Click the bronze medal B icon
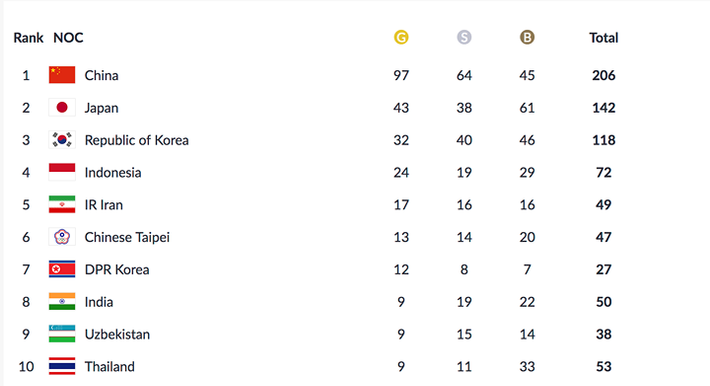The width and height of the screenshot is (710, 386). pos(527,37)
